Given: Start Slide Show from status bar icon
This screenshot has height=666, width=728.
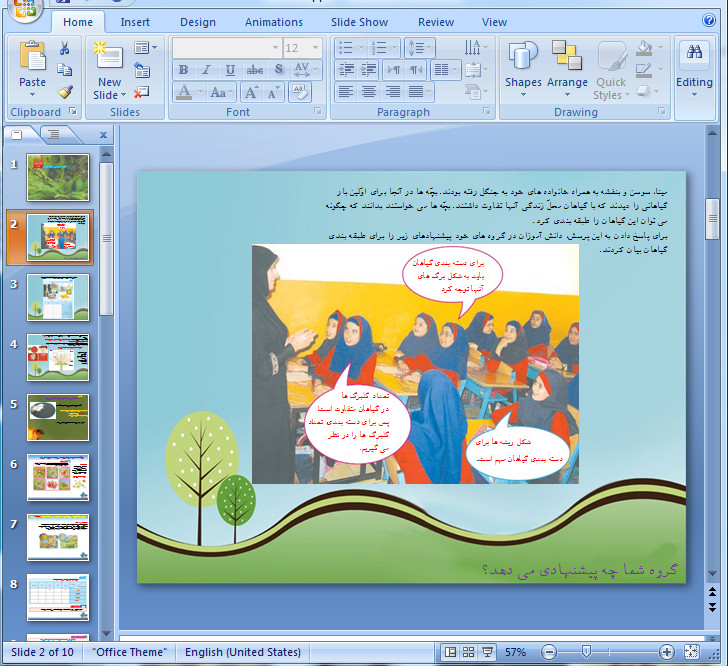Looking at the screenshot, I should tap(487, 652).
